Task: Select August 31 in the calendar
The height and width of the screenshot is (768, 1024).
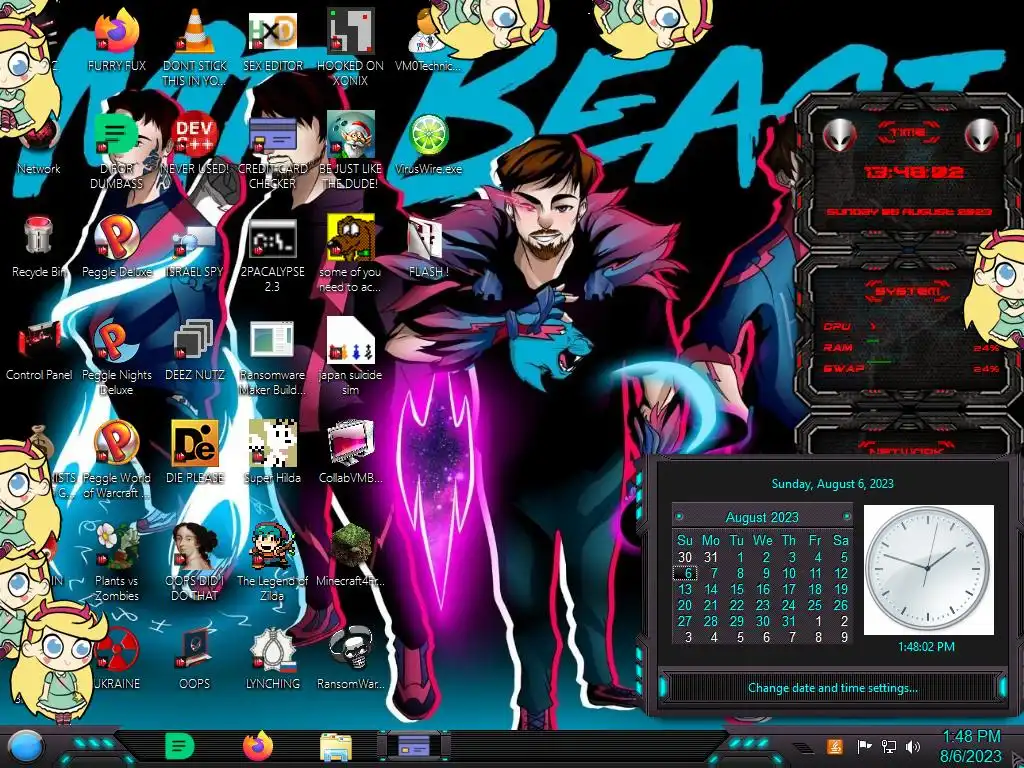Action: [x=788, y=621]
